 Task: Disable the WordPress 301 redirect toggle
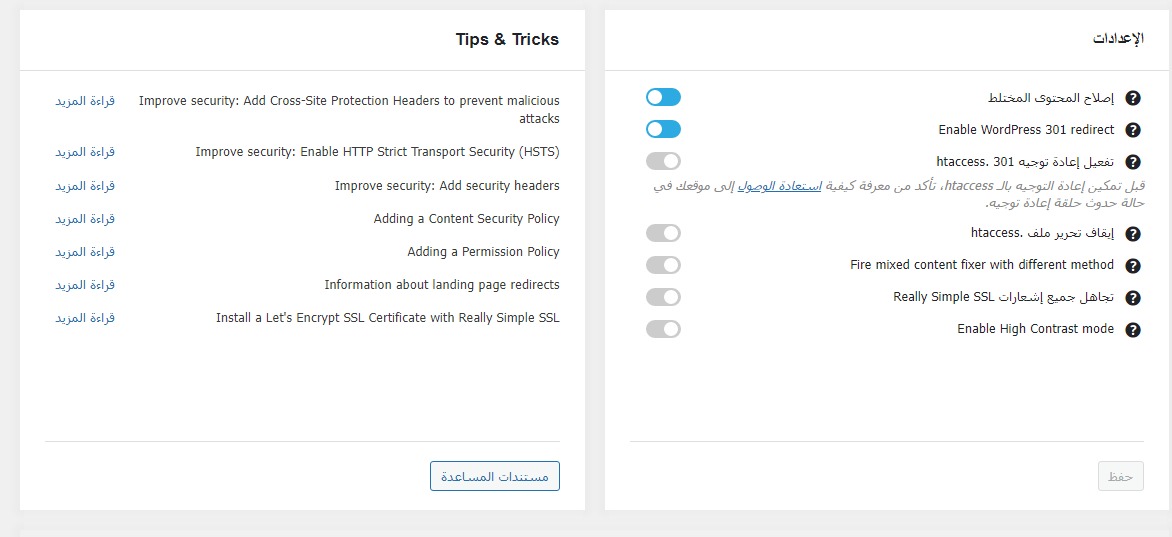663,129
